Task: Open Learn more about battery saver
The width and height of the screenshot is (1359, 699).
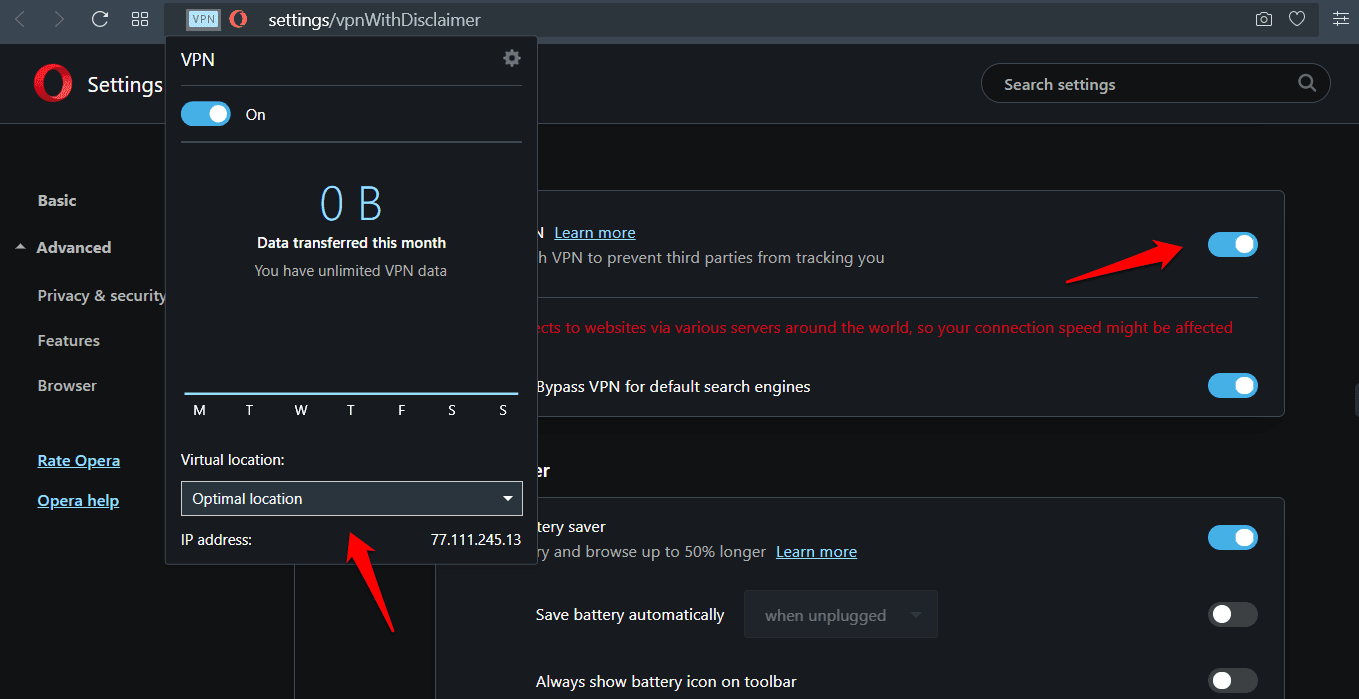Action: click(816, 551)
